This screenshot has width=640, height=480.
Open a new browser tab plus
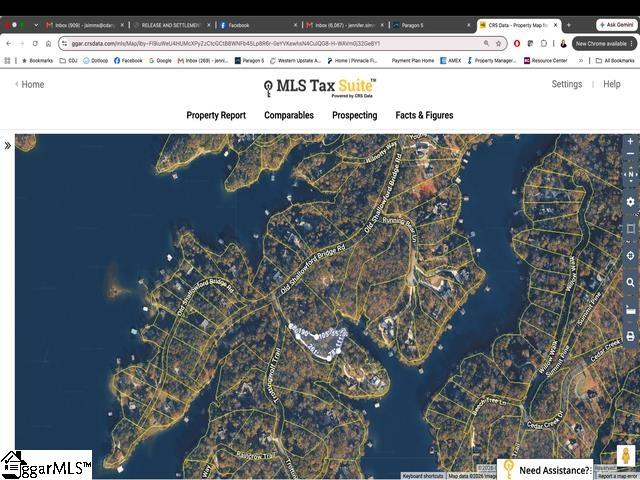click(x=569, y=25)
